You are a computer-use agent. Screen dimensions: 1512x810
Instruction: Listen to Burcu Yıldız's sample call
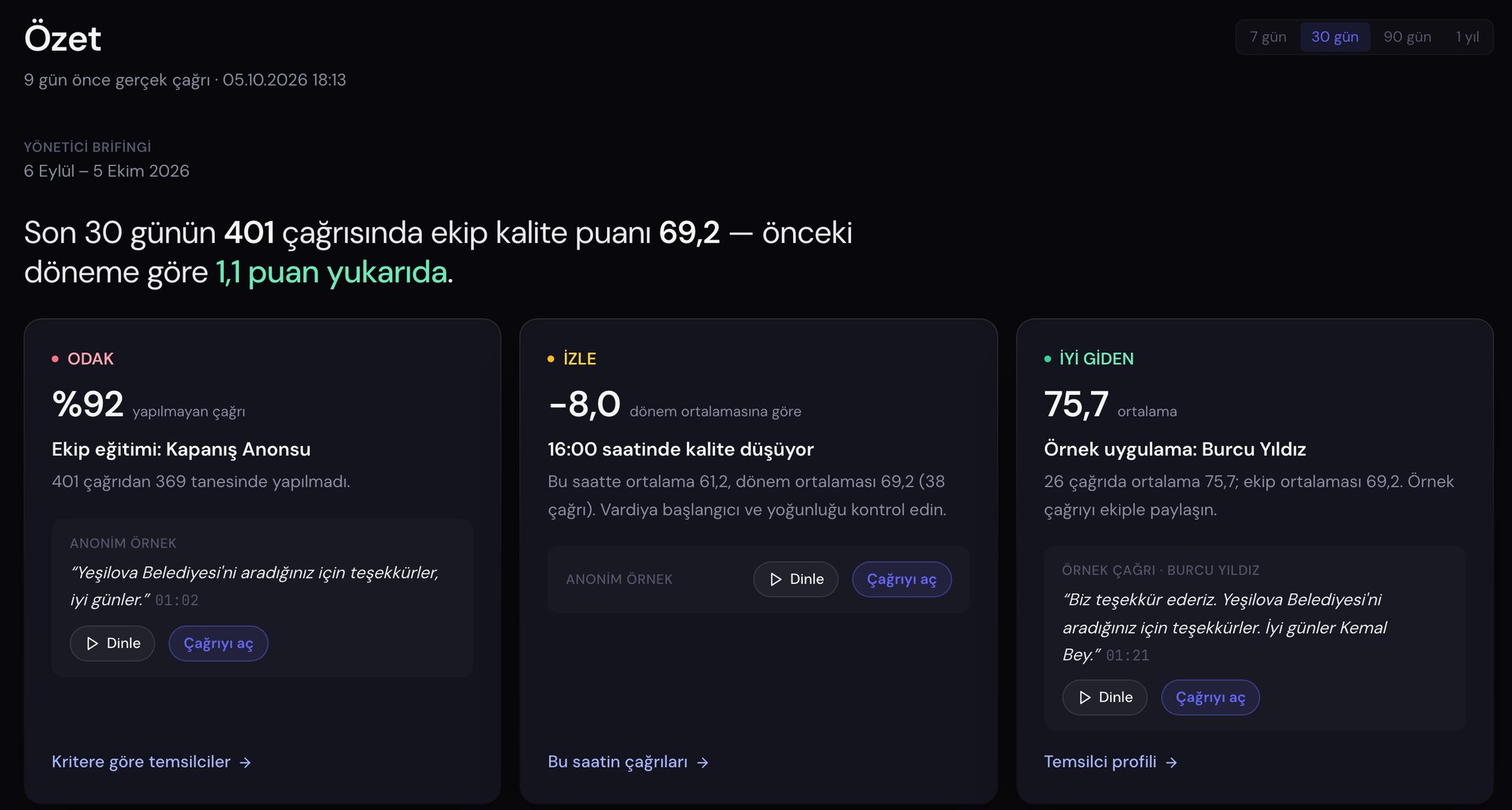pos(1105,697)
